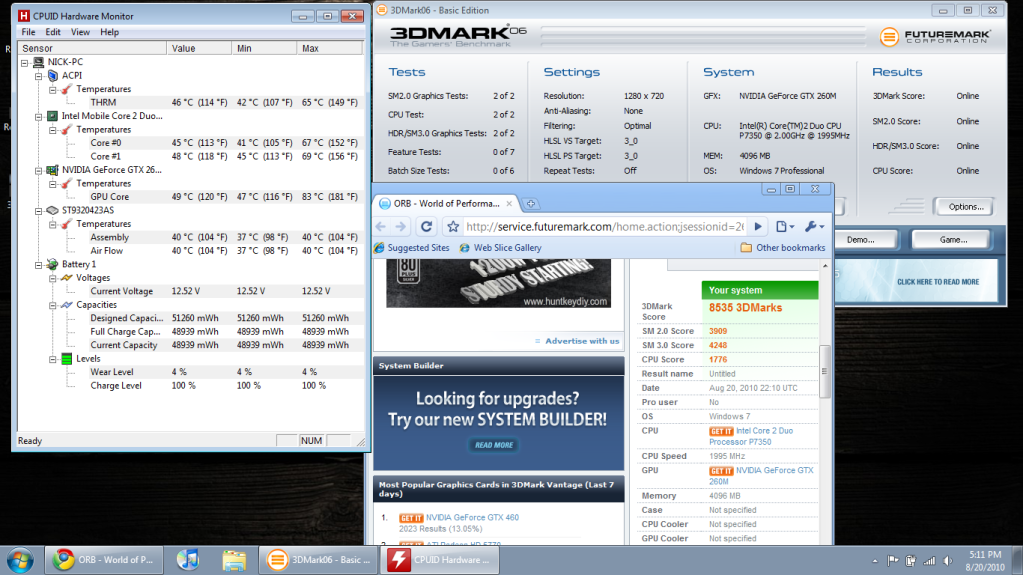Click the Options button in 3DMark06
The height and width of the screenshot is (575, 1023).
click(966, 207)
